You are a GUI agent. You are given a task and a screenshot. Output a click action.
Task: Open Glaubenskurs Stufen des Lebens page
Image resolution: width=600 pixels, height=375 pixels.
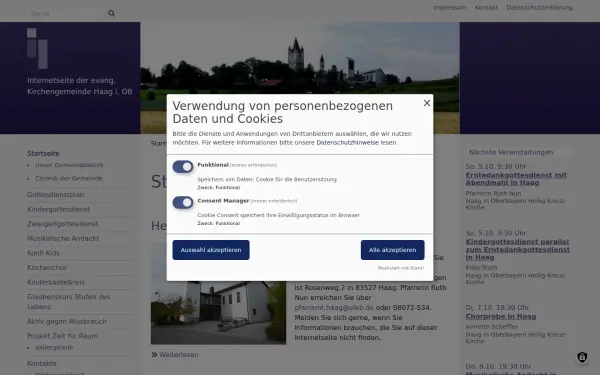[x=68, y=302]
